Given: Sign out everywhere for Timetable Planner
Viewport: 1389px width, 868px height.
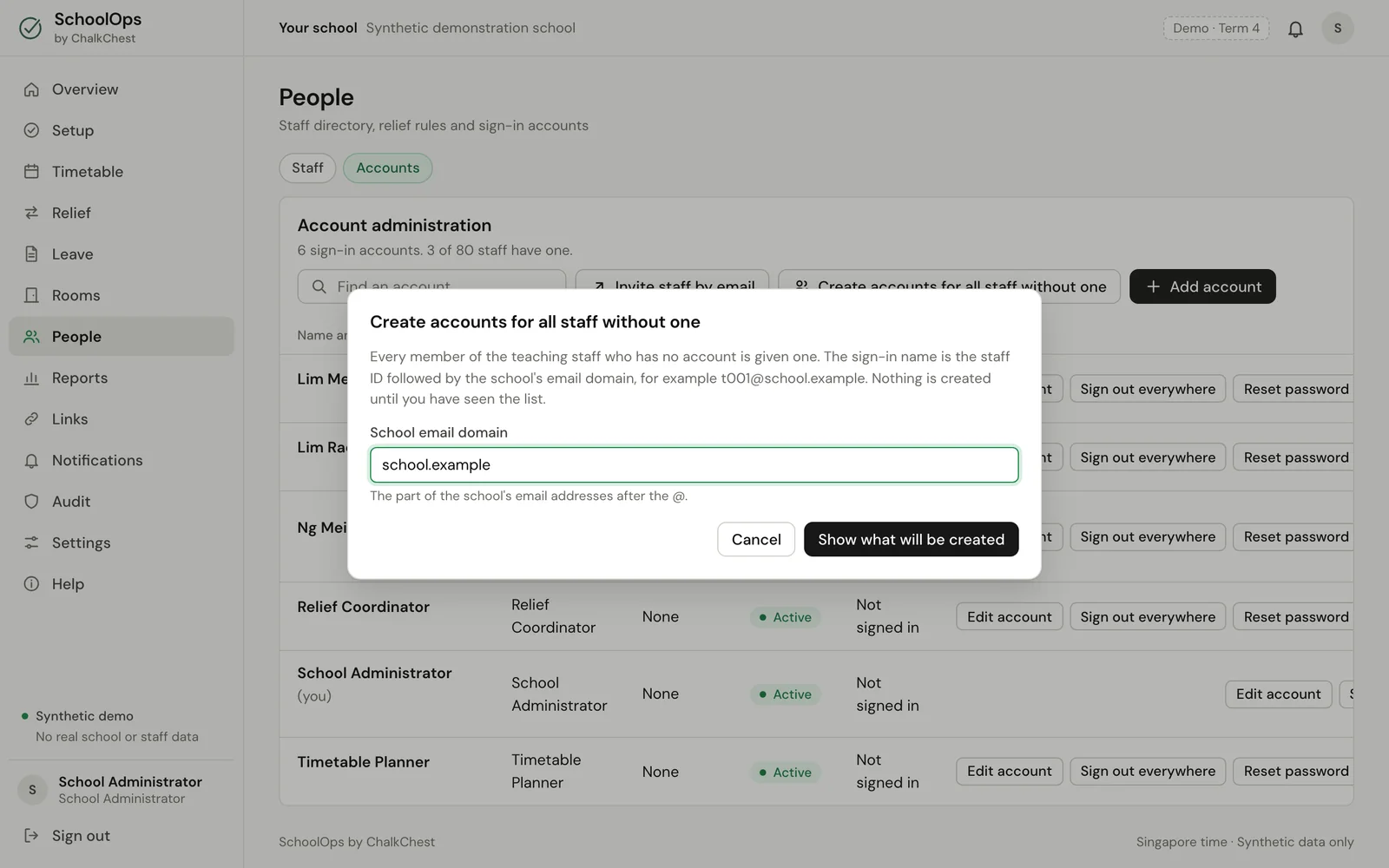Looking at the screenshot, I should [1148, 771].
